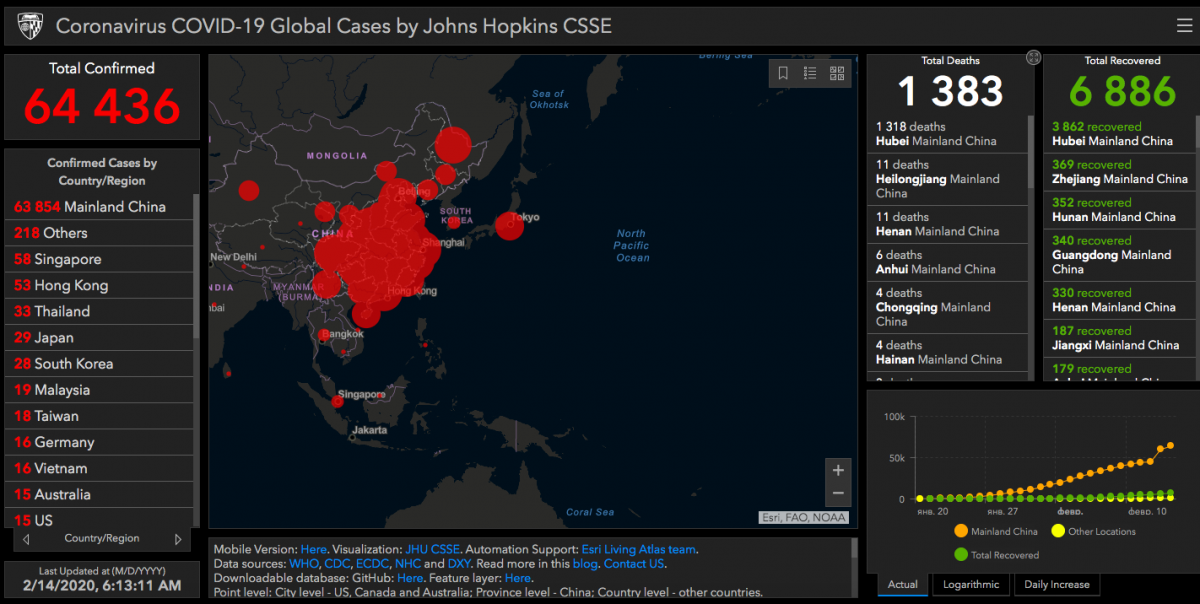Toggle Other Locations series in chart legend
Screen dimensions: 1200x604
pos(1094,531)
